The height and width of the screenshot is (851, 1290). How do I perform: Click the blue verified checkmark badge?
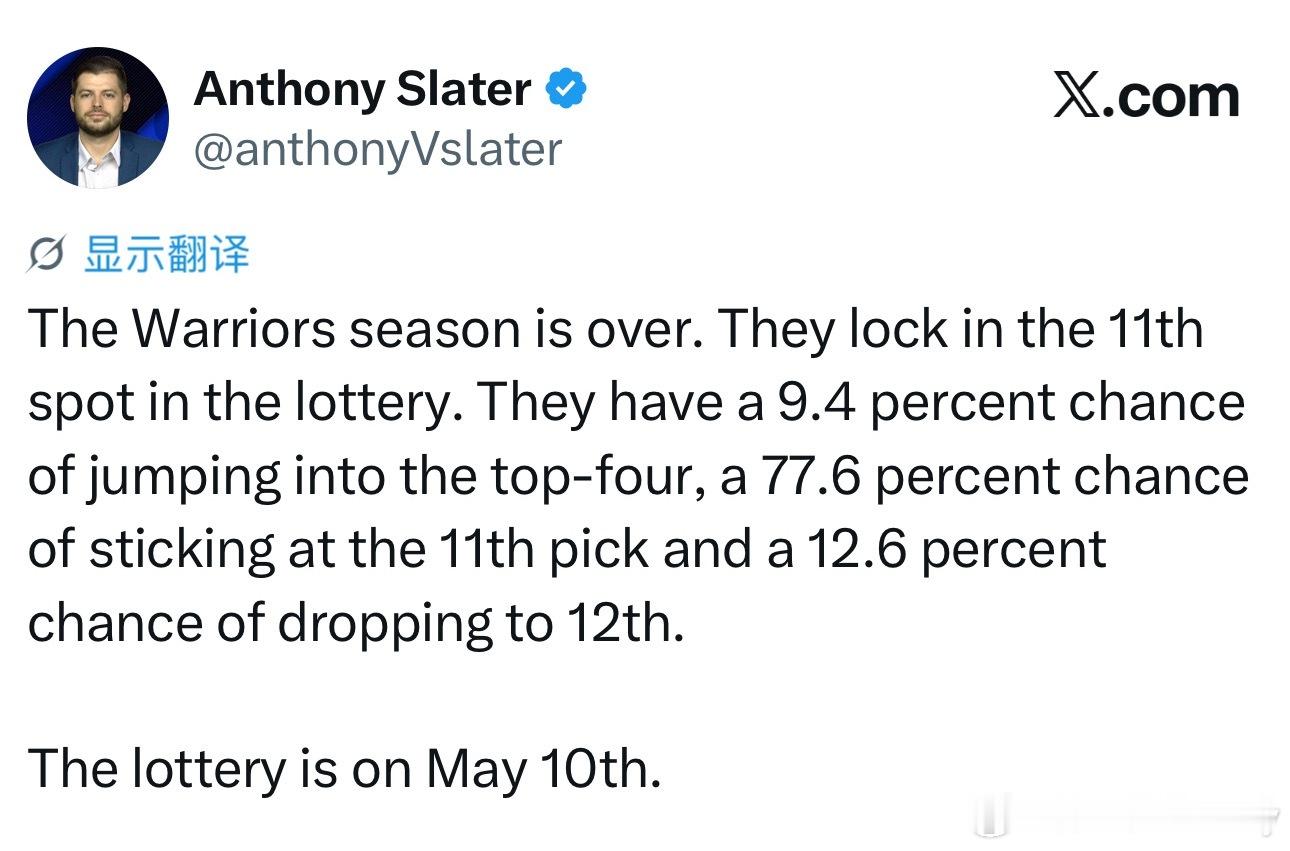click(565, 90)
